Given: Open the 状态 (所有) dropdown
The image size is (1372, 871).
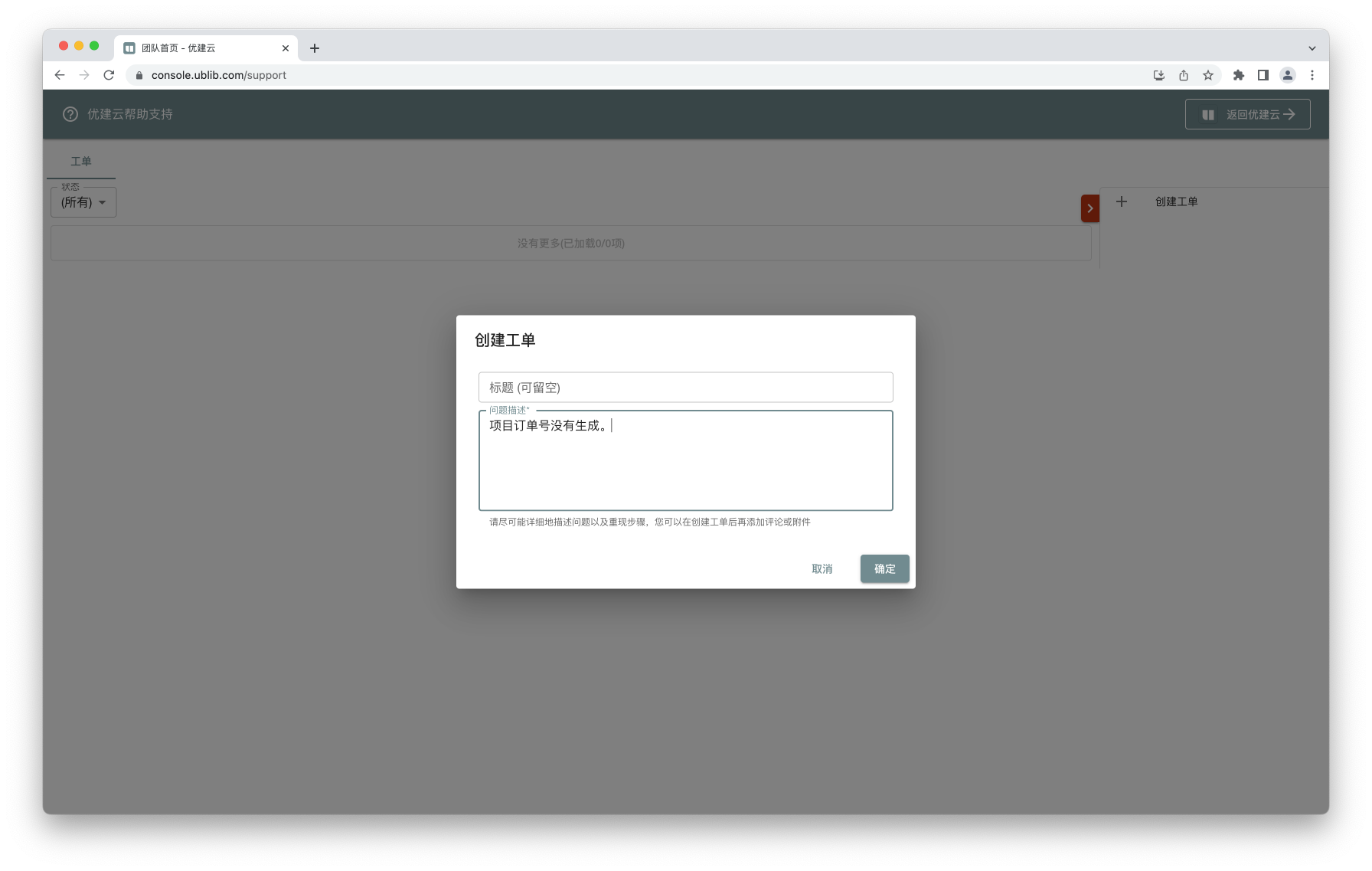Looking at the screenshot, I should coord(83,202).
